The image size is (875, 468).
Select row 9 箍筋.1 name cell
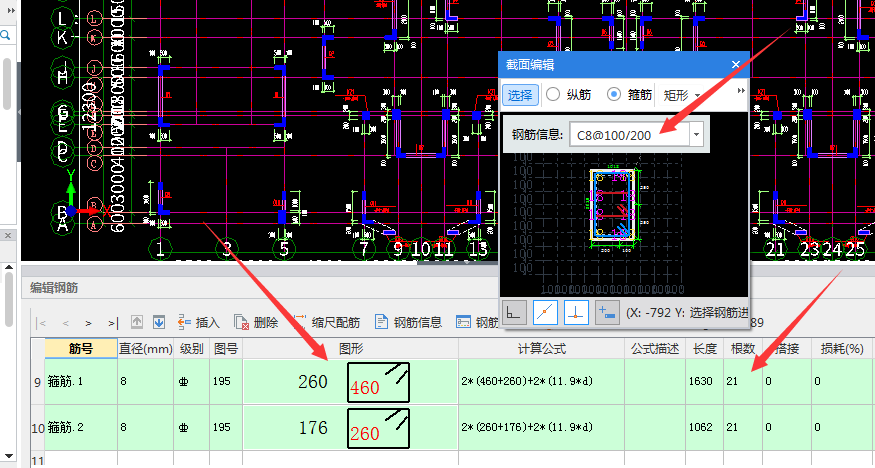coord(81,382)
